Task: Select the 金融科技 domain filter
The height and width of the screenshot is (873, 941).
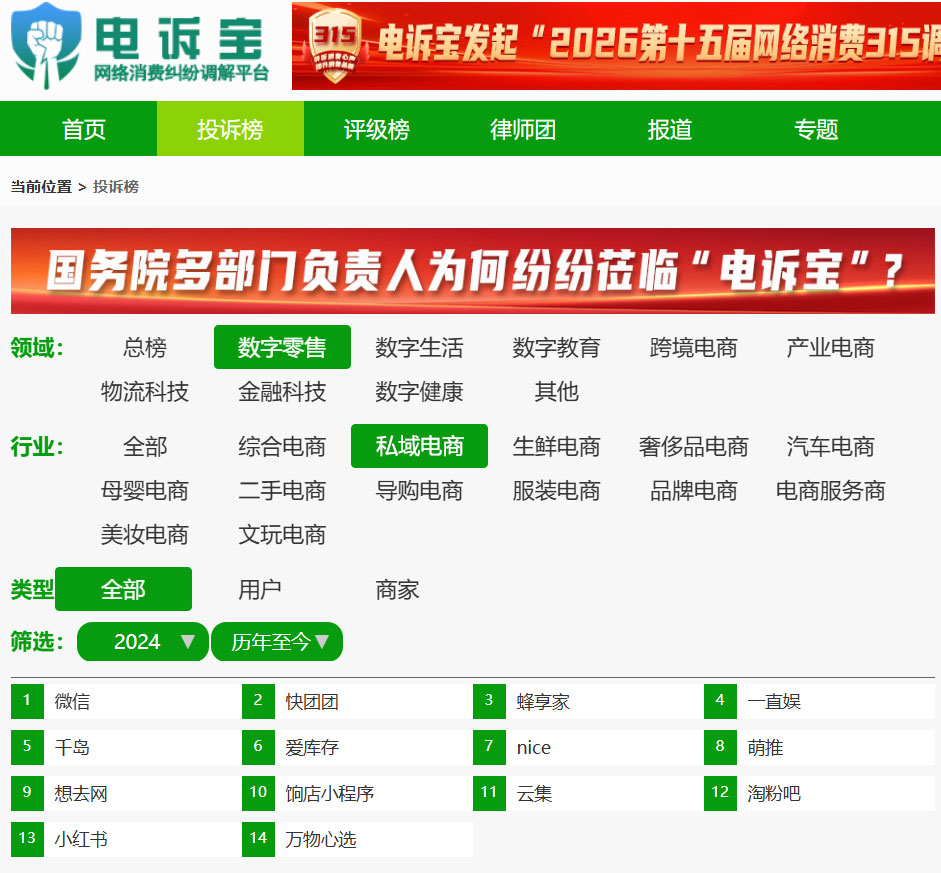Action: pyautogui.click(x=282, y=392)
